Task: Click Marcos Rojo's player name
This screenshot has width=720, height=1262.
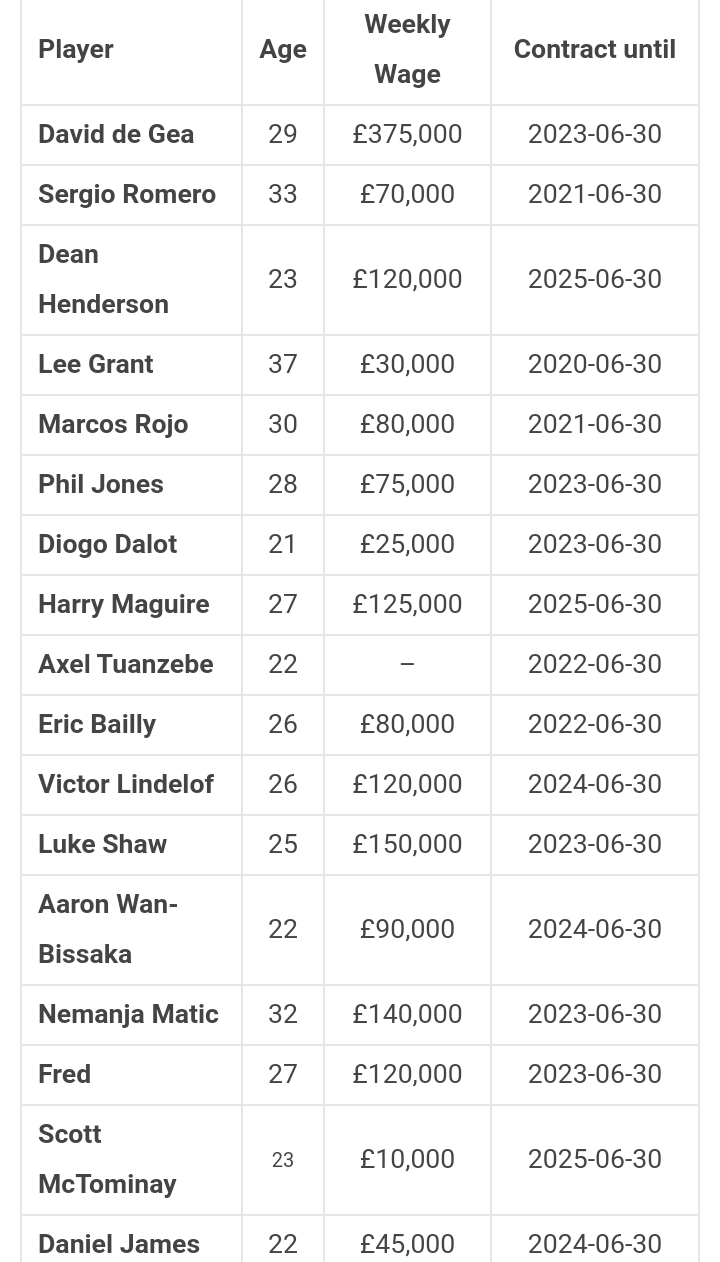Action: (113, 424)
